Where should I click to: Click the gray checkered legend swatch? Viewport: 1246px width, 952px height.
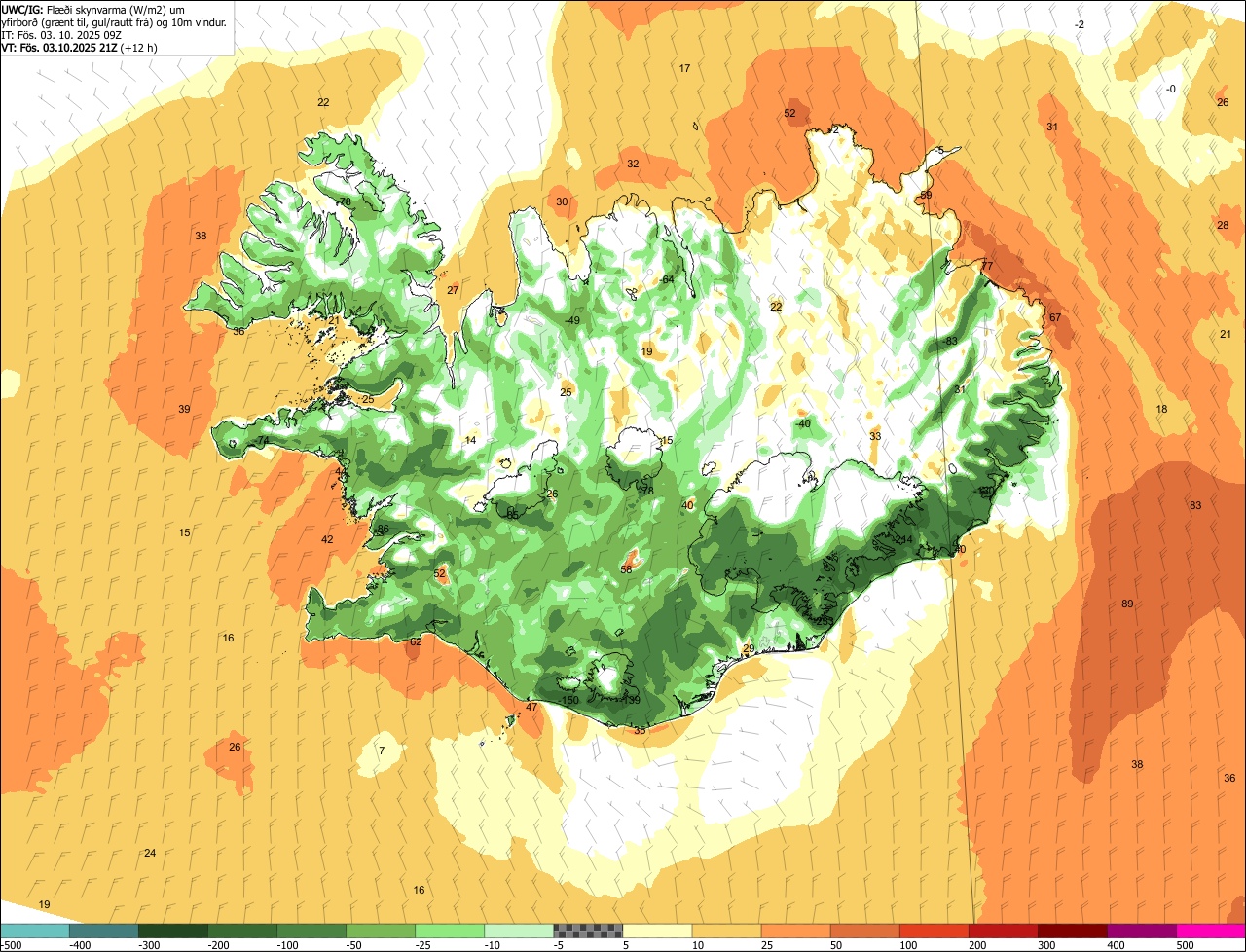(x=588, y=931)
